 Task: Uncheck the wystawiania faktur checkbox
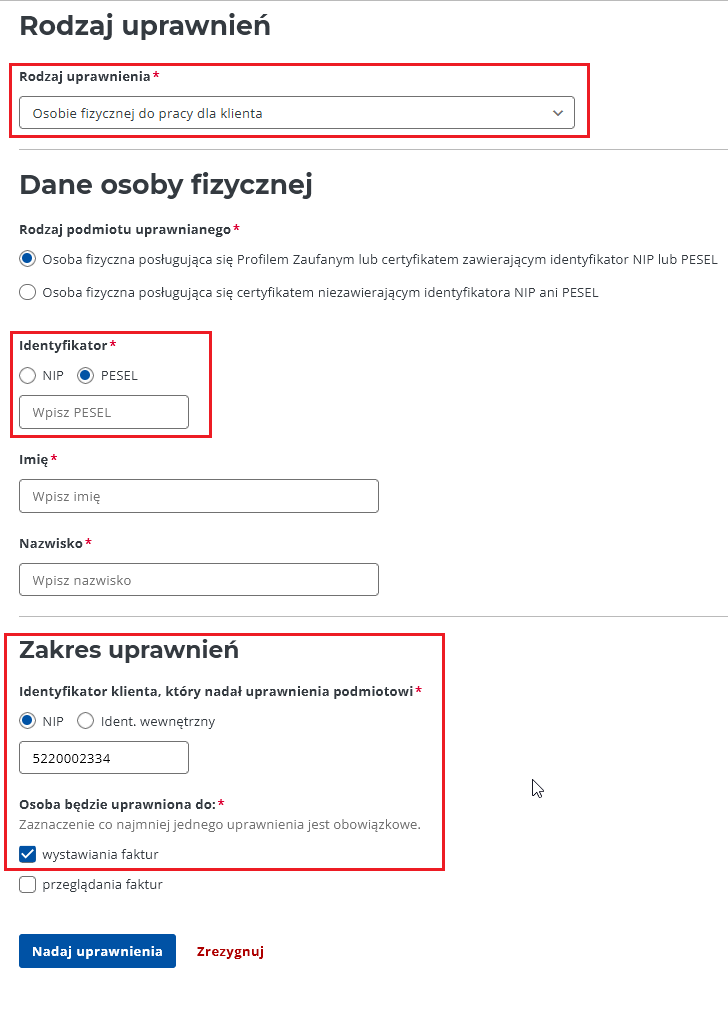click(x=28, y=854)
